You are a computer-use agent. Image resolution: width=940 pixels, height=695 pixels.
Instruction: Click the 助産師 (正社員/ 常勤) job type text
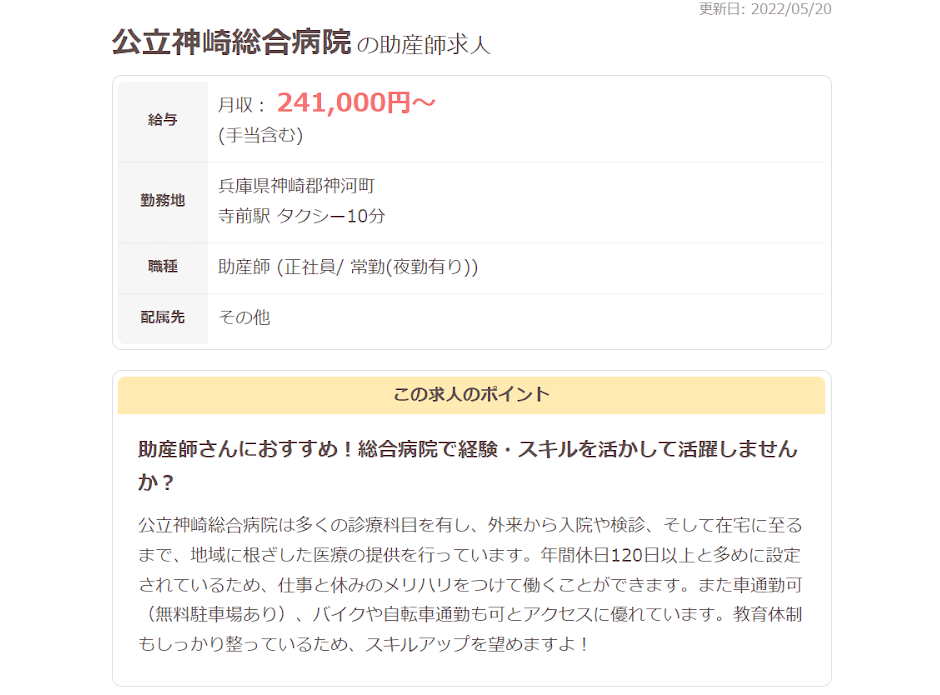coord(347,267)
